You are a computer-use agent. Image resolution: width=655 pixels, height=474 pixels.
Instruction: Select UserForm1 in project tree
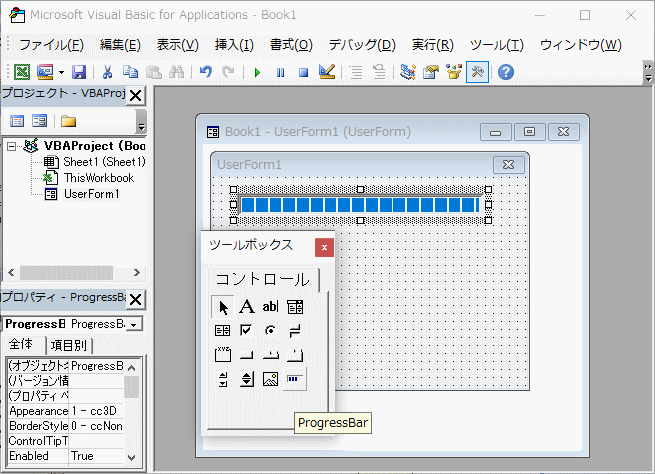[x=82, y=194]
